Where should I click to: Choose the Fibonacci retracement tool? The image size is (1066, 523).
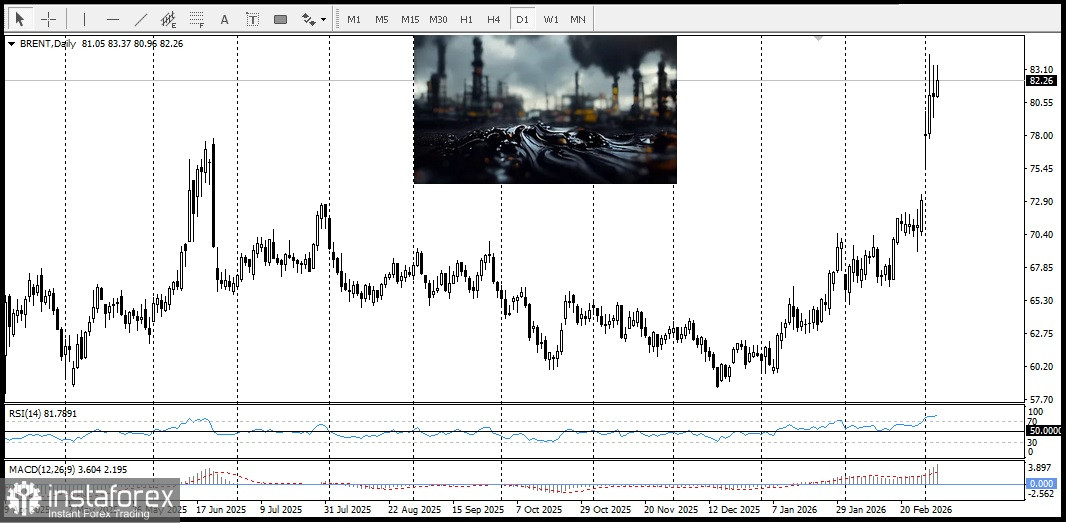coord(196,19)
